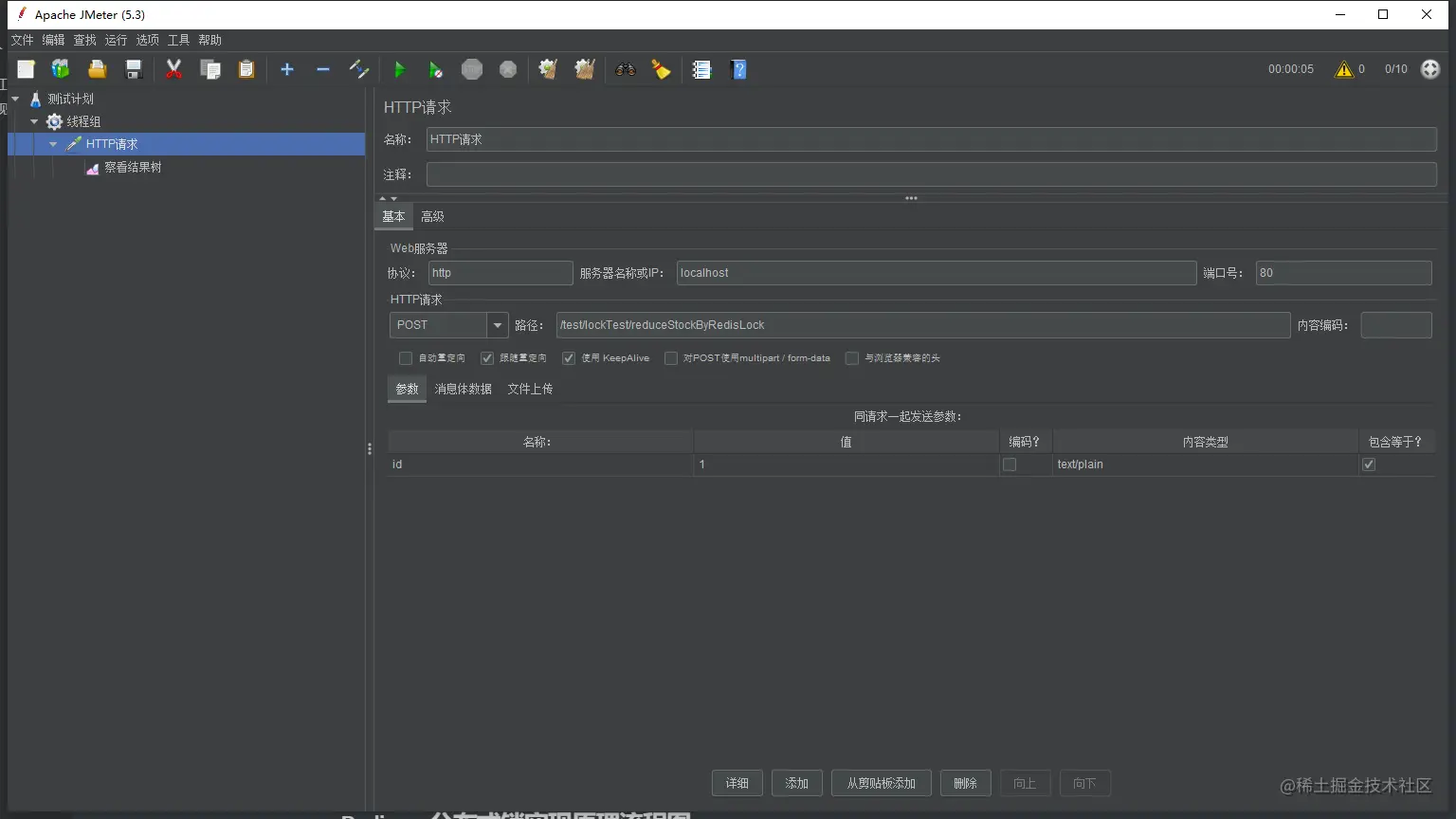Switch to the 基本 tab
The height and width of the screenshot is (819, 1456).
(x=393, y=216)
